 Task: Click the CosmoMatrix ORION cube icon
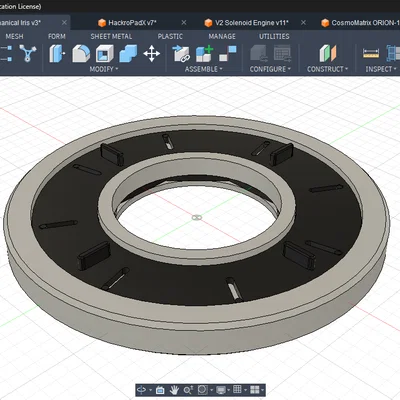325,23
